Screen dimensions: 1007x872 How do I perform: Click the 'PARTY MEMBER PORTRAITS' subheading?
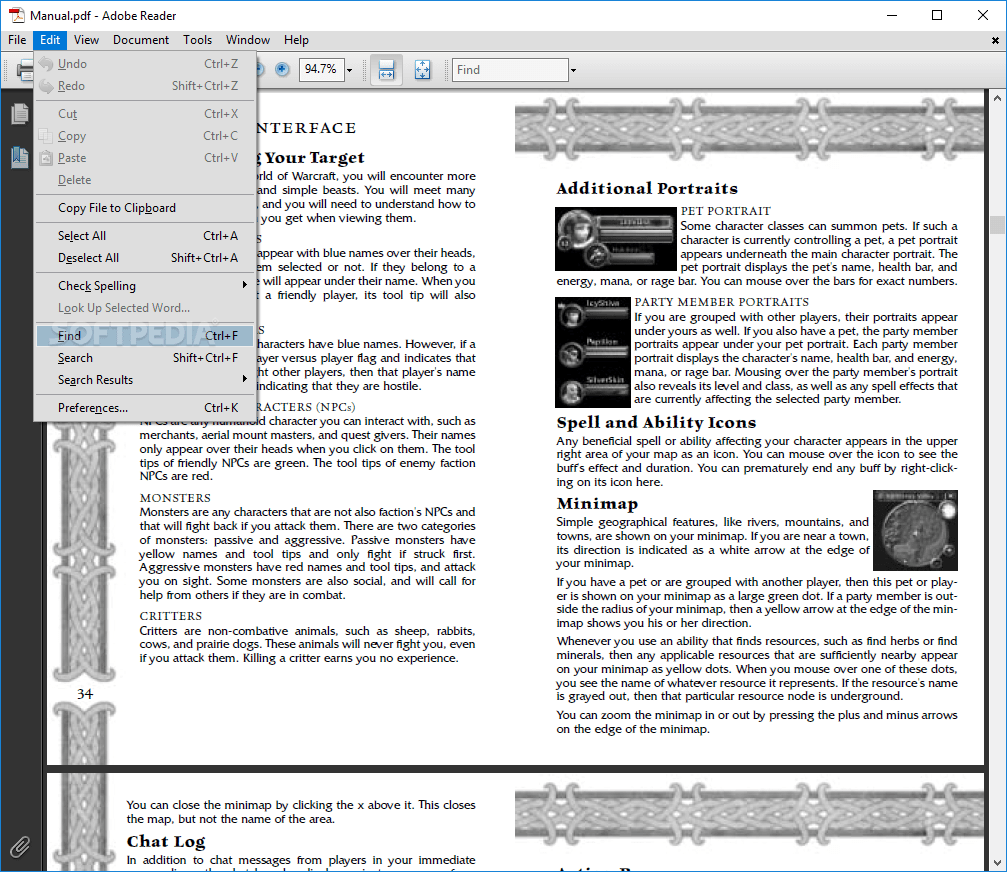pyautogui.click(x=722, y=302)
